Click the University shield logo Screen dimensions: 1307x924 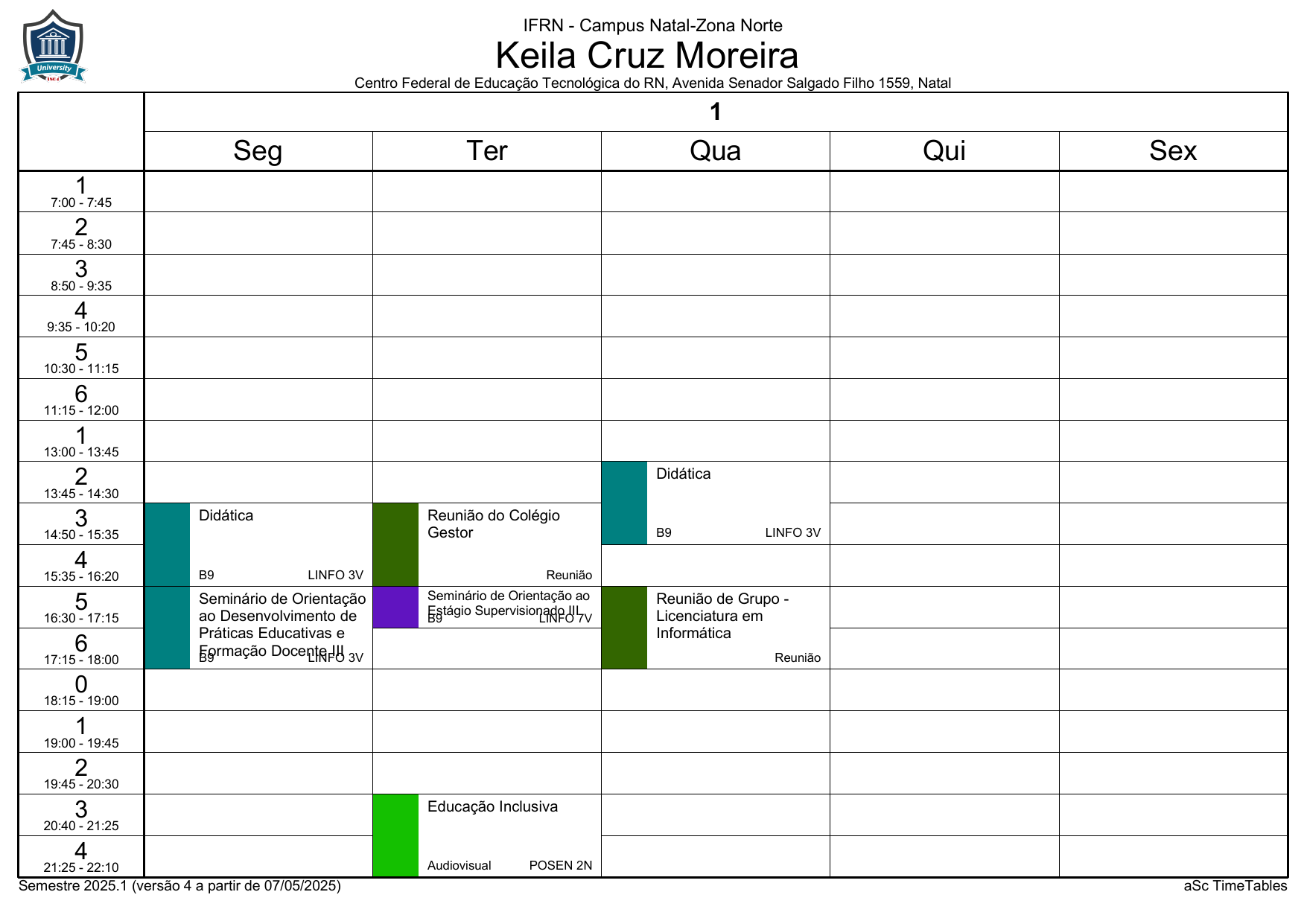[x=53, y=46]
